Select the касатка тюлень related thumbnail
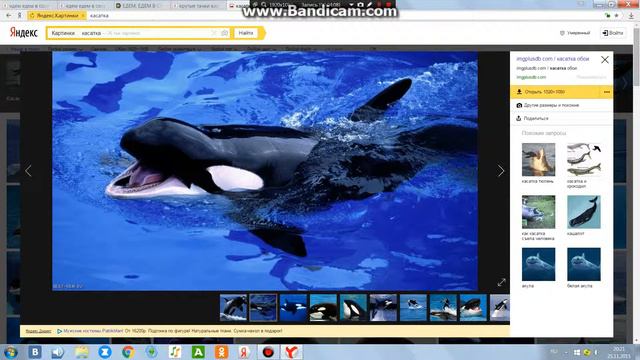 pos(538,160)
